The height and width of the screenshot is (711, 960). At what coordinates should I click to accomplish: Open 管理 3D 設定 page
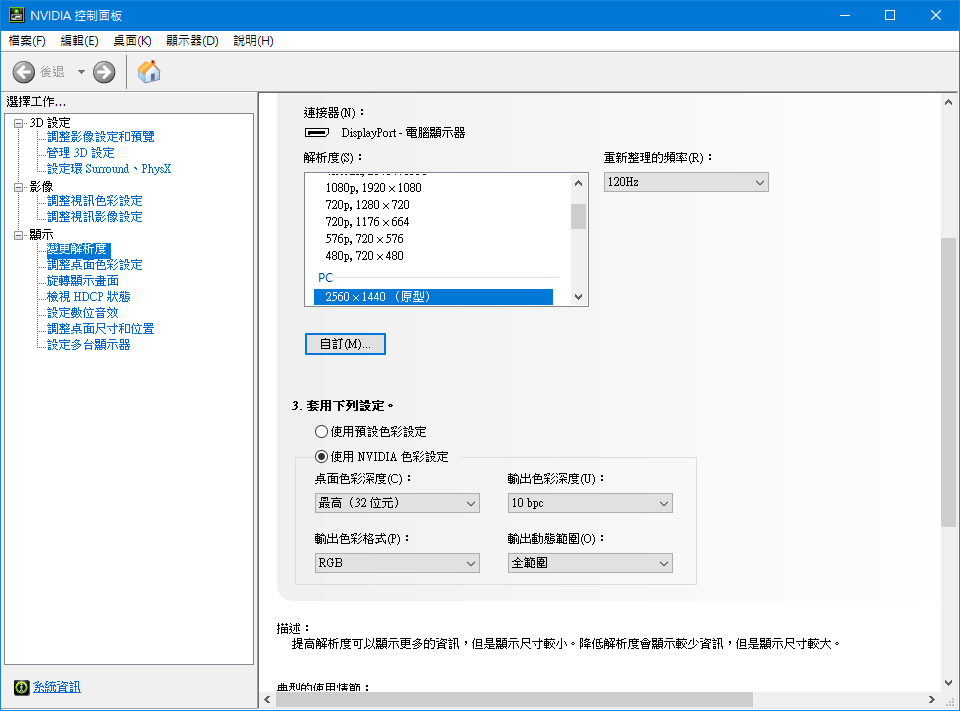[x=81, y=152]
